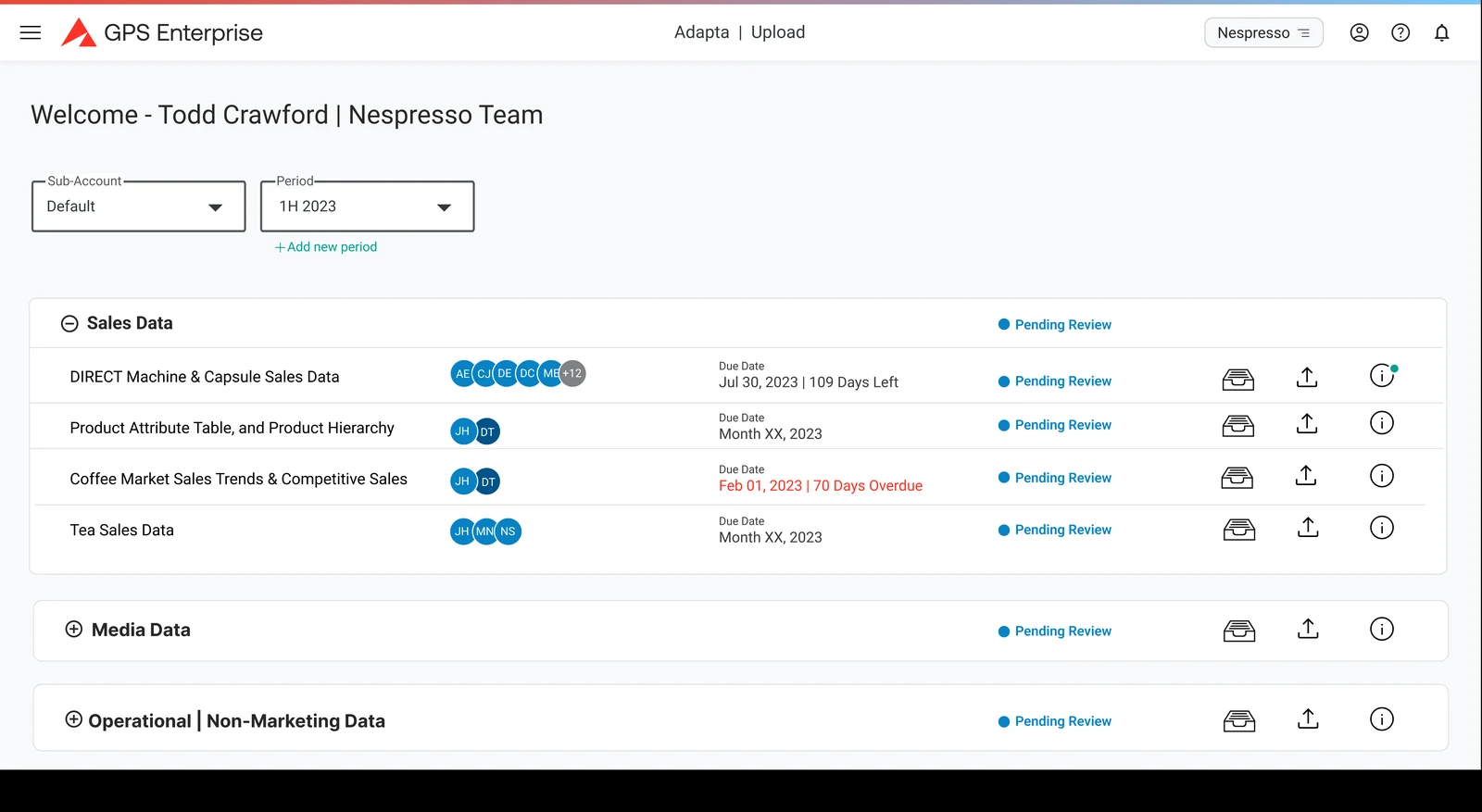Open the Period dropdown showing 1H 2023
This screenshot has width=1482, height=812.
click(x=368, y=206)
